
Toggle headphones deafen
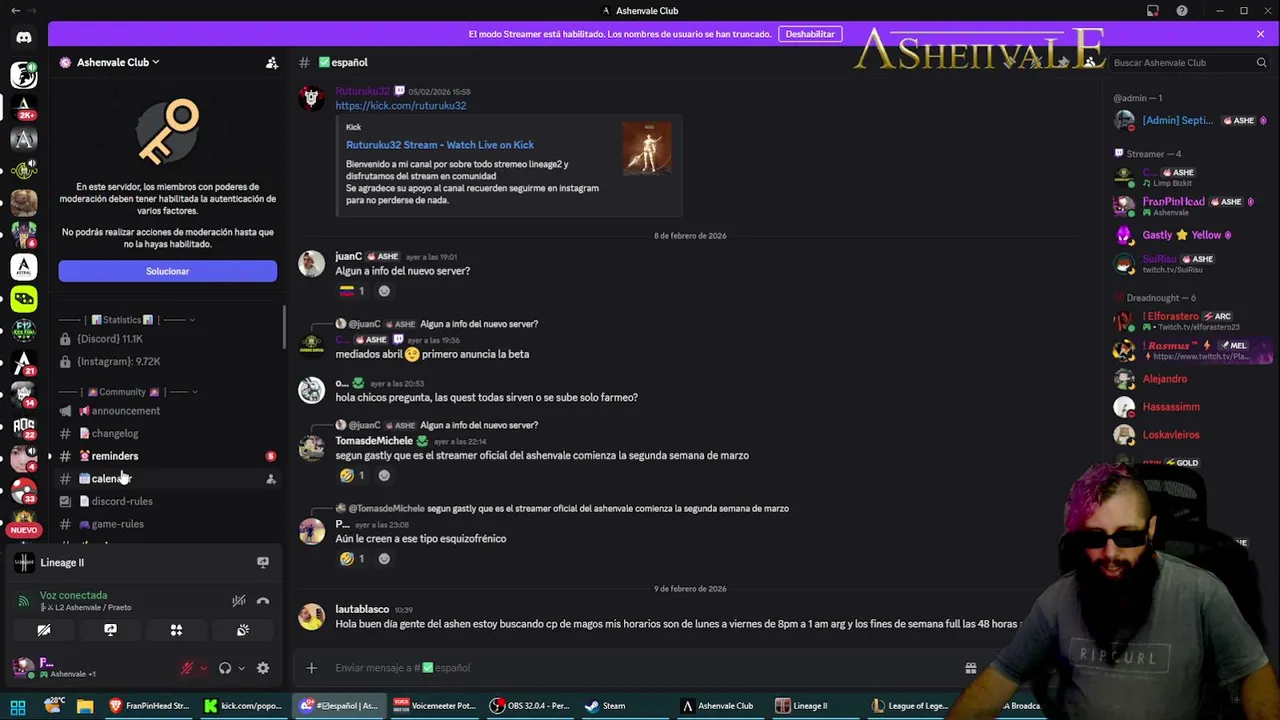pyautogui.click(x=225, y=668)
